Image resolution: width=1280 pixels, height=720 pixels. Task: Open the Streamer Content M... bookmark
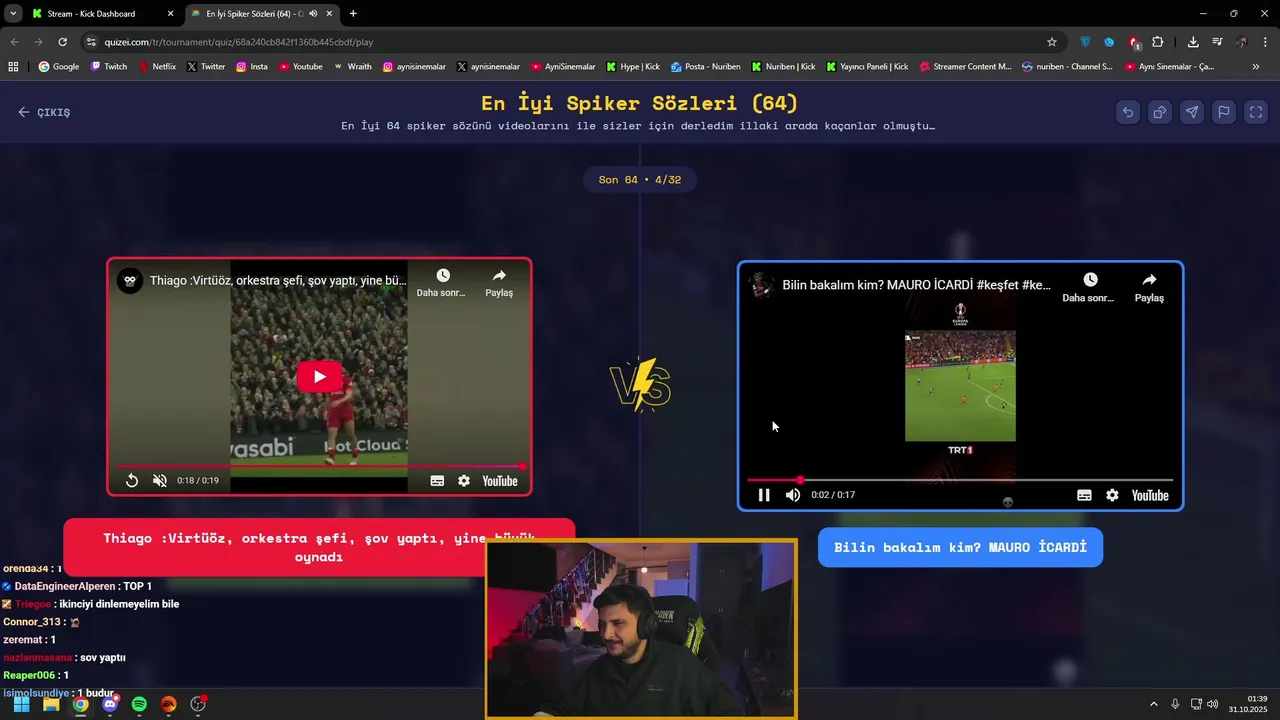[965, 67]
